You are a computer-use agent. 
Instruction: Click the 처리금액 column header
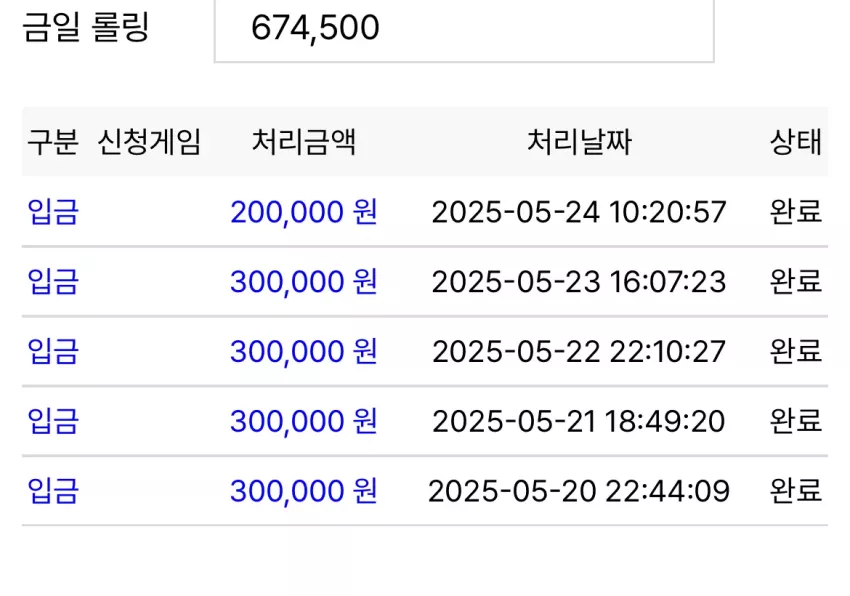coord(304,143)
